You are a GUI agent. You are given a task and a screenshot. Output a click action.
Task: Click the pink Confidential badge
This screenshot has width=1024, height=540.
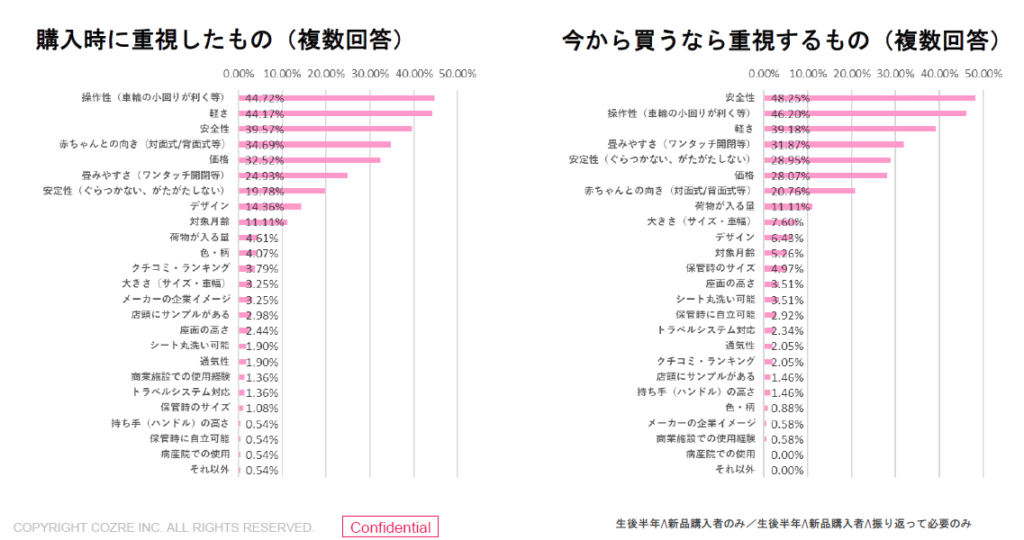pyautogui.click(x=390, y=527)
